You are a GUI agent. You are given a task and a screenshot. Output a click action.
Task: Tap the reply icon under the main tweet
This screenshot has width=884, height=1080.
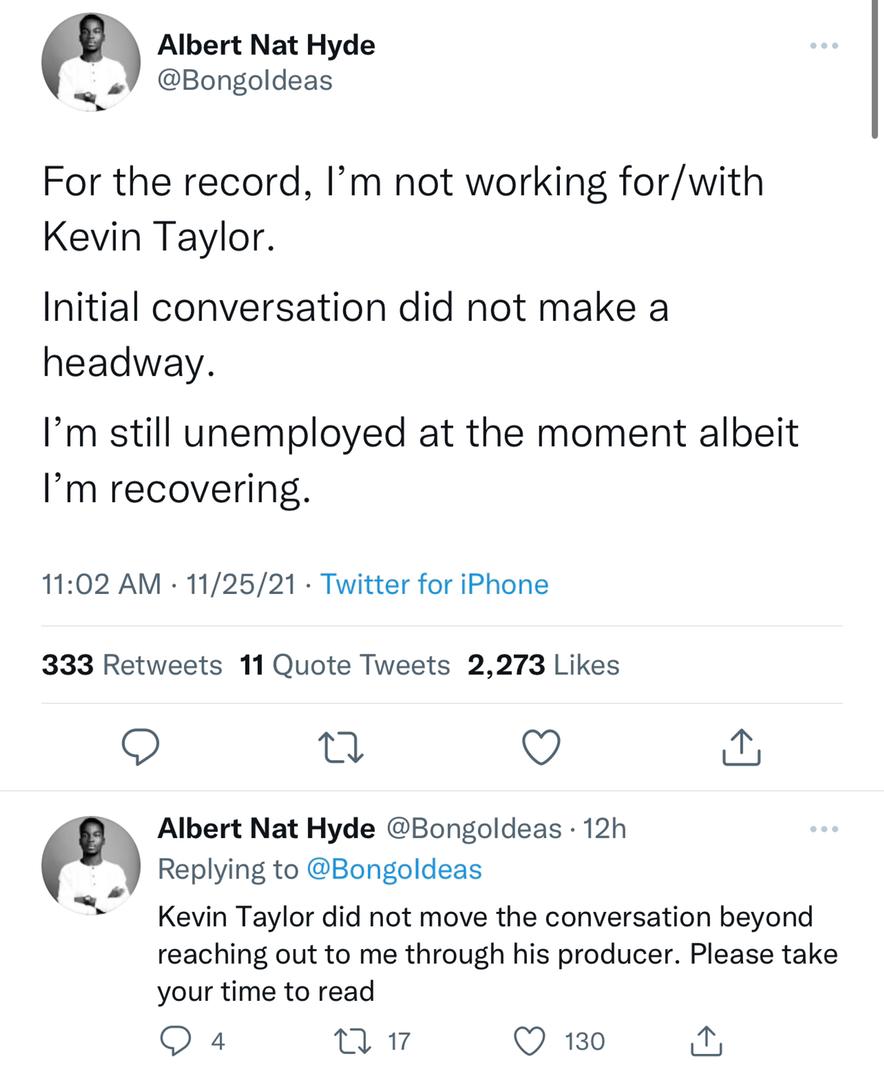pos(141,747)
